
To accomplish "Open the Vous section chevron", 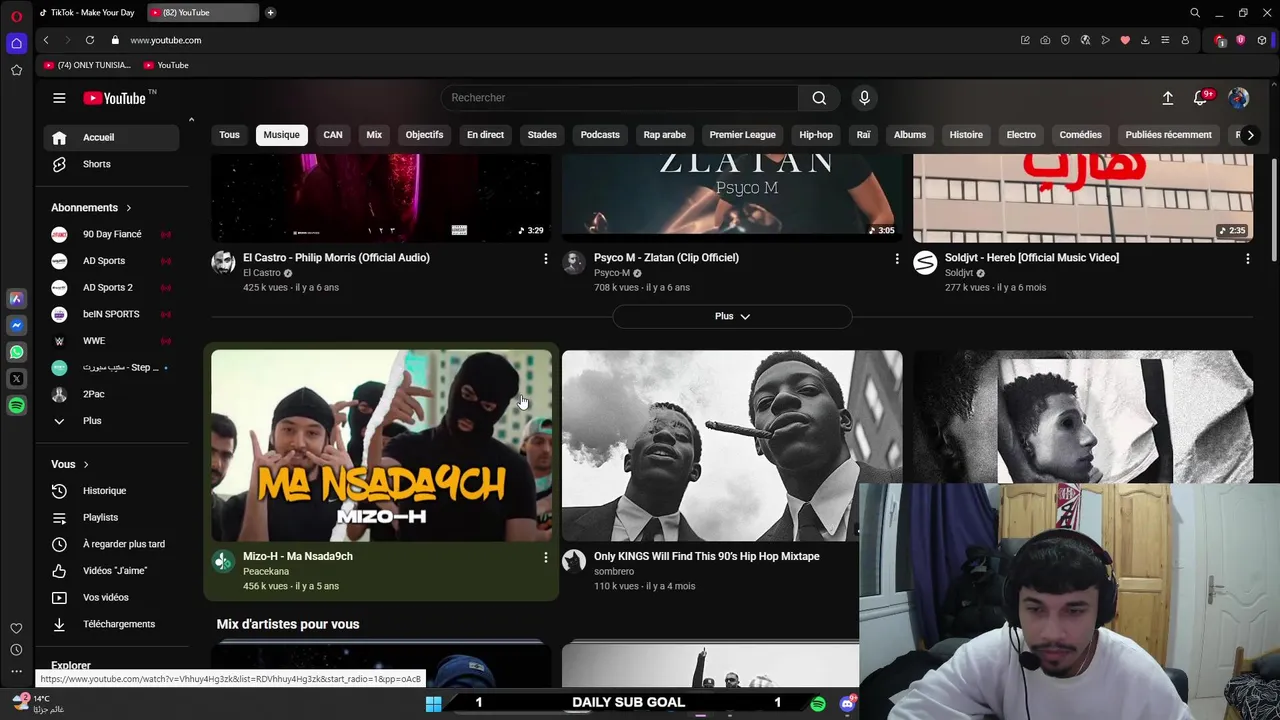I will pos(85,465).
